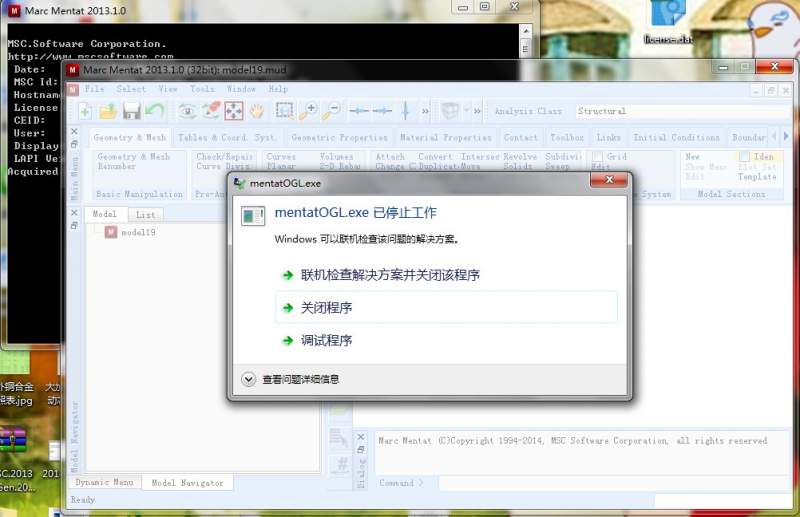
Task: Click the Volumes button
Action: click(x=336, y=157)
